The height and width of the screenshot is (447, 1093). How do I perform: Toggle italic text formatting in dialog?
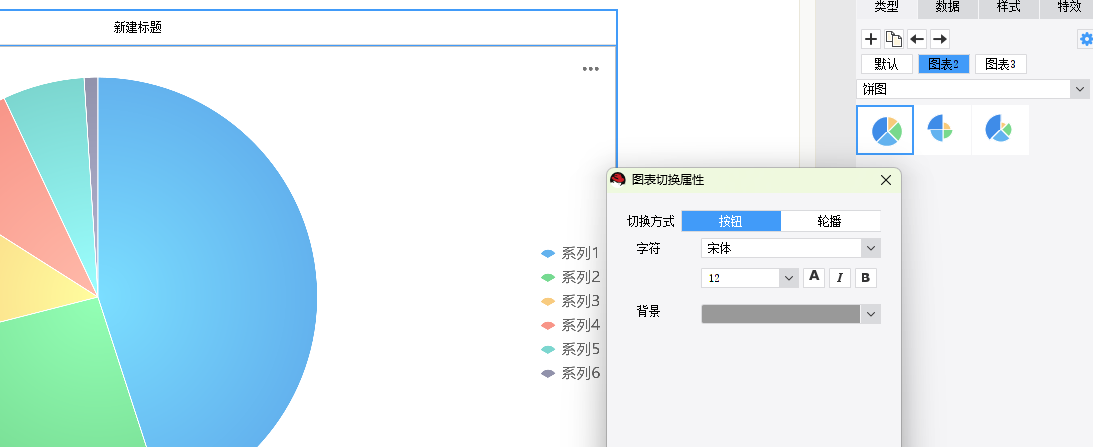[840, 278]
